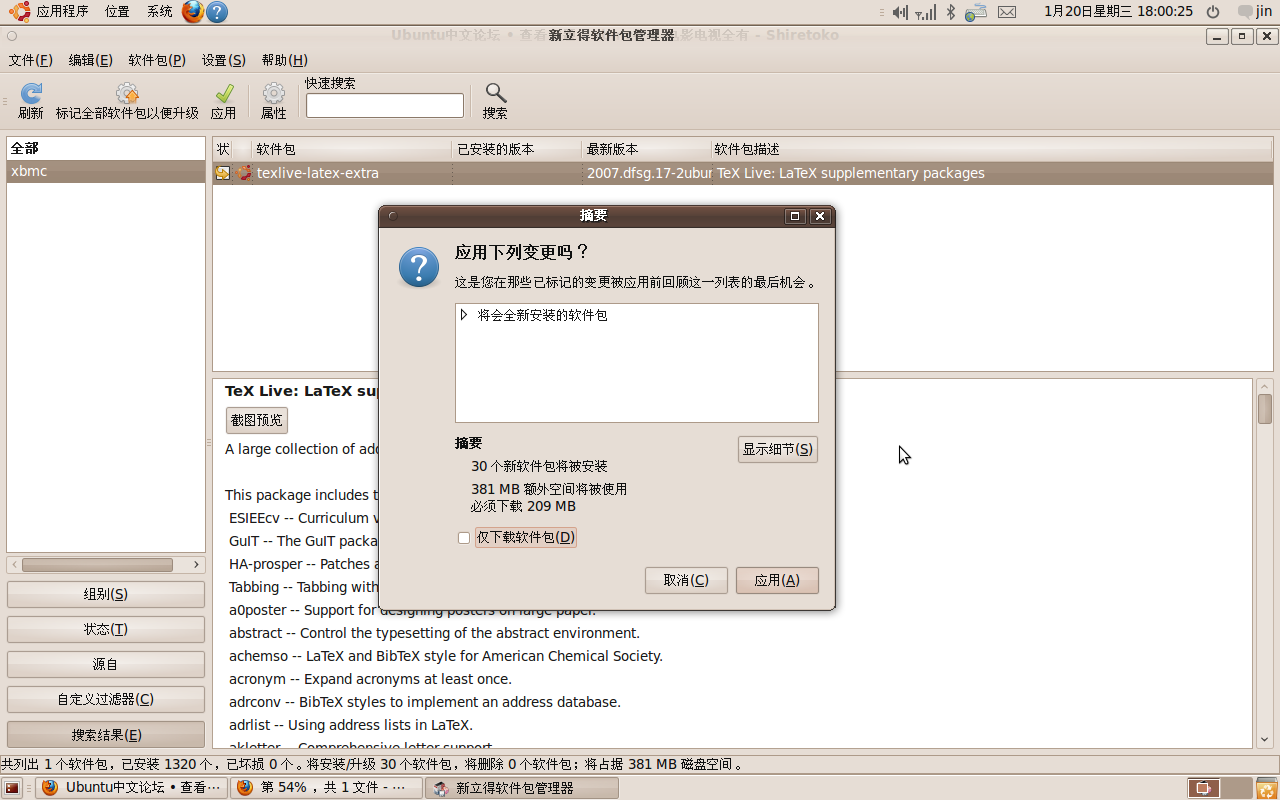Open the help launcher in the top panel
Screen dimensions: 1280x800
[217, 12]
